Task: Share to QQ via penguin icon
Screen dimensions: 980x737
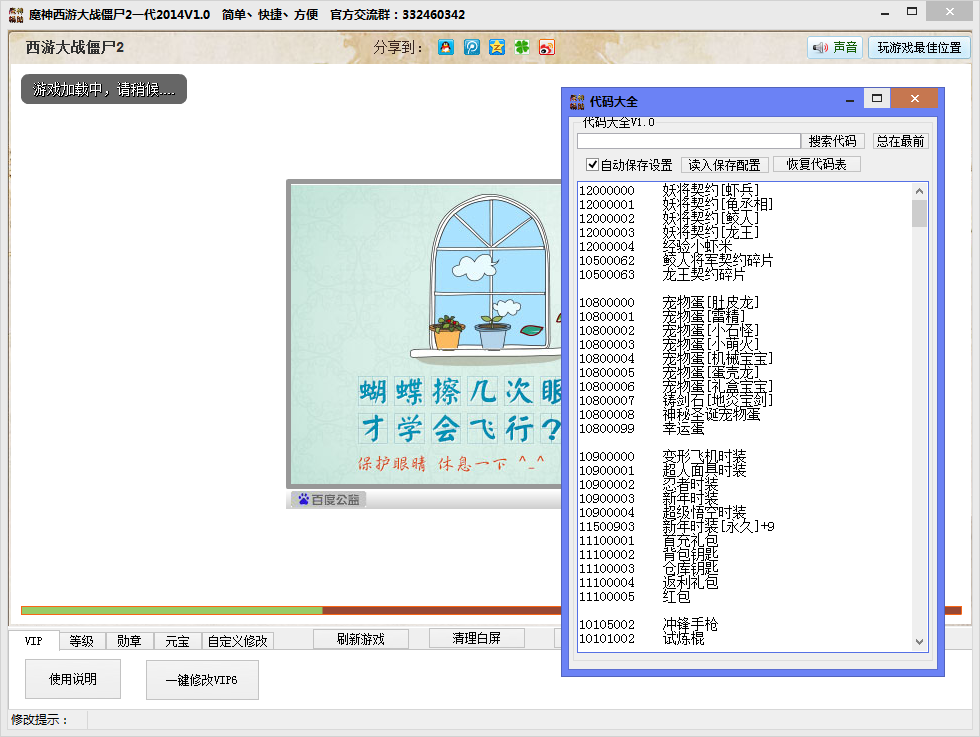Action: [x=446, y=48]
